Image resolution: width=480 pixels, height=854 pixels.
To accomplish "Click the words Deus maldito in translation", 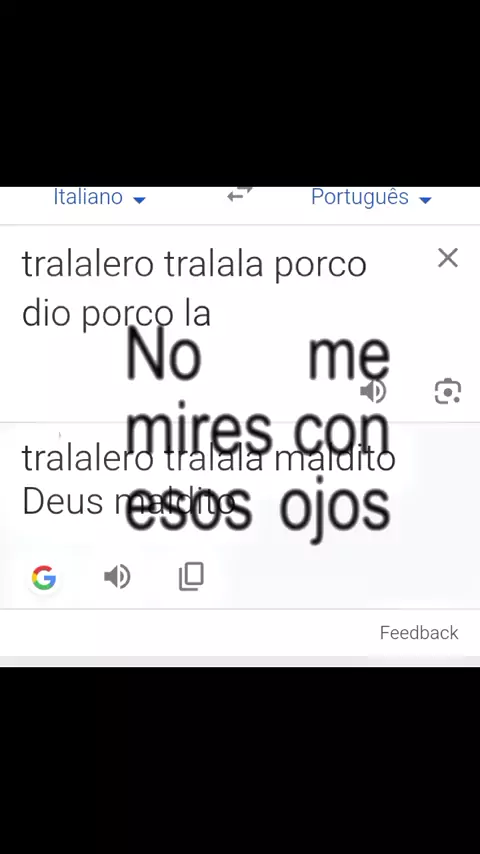I will pyautogui.click(x=129, y=502).
